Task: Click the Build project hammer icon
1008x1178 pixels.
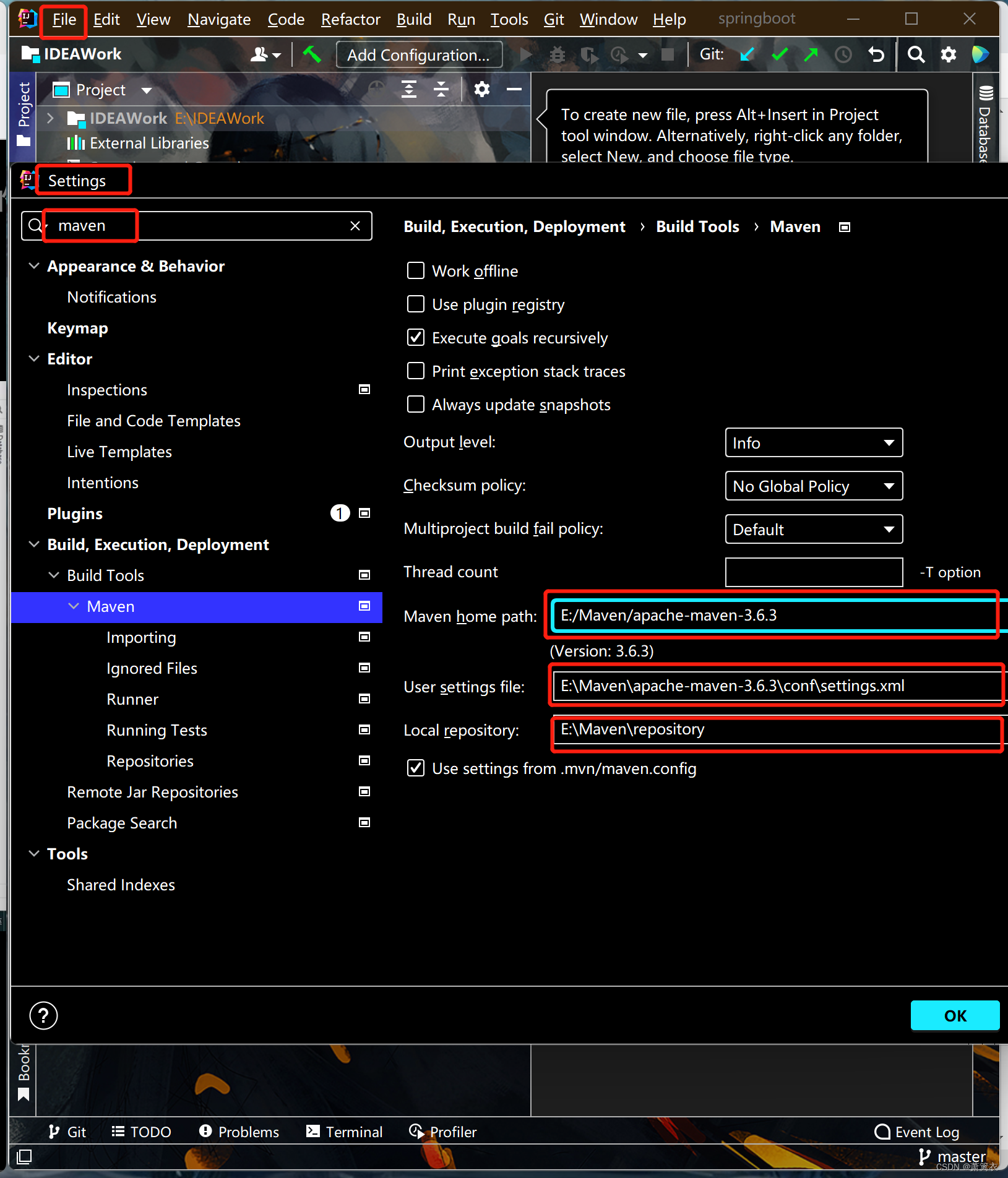Action: (312, 54)
